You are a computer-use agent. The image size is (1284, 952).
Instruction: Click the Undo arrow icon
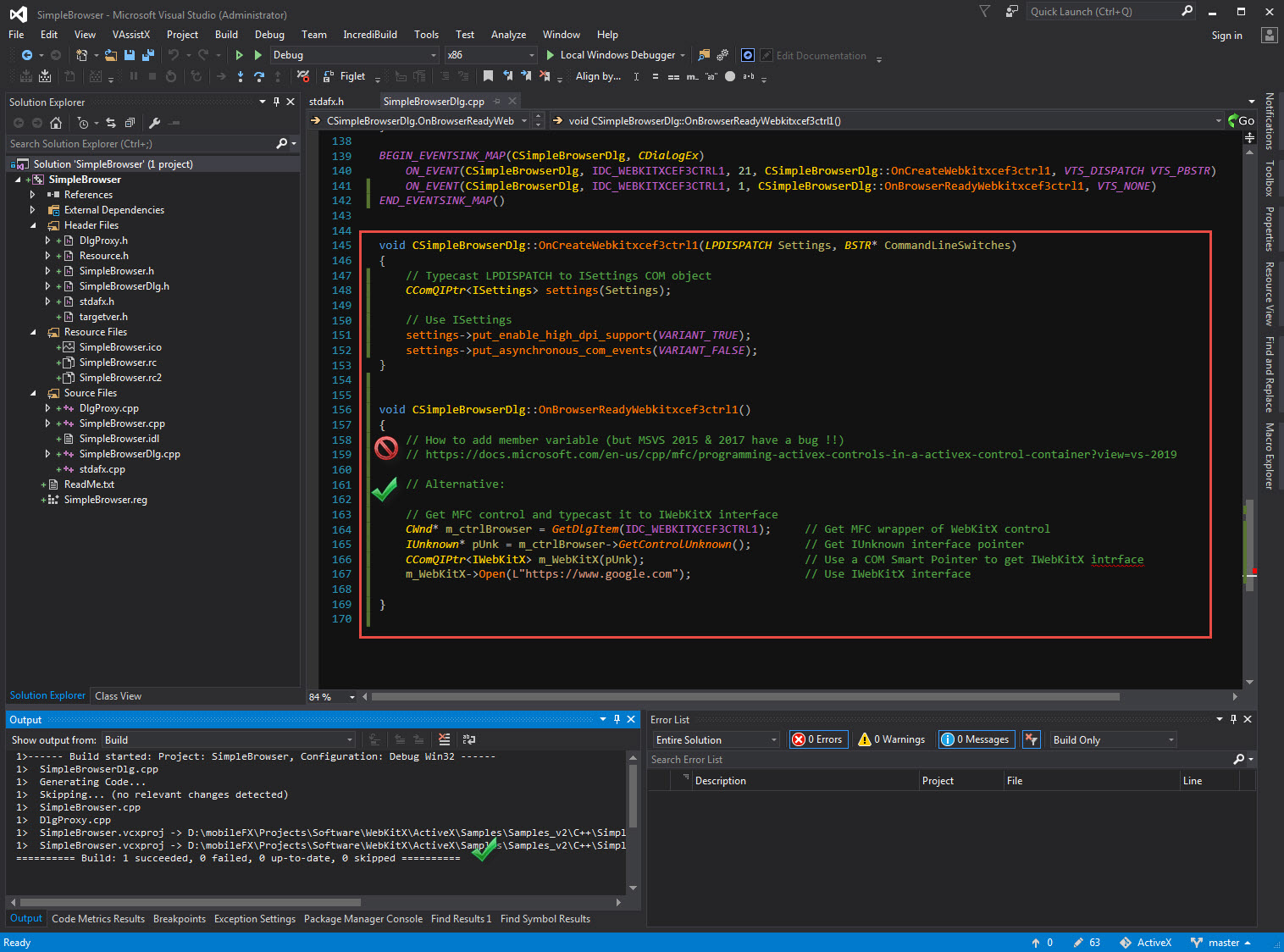pos(173,55)
